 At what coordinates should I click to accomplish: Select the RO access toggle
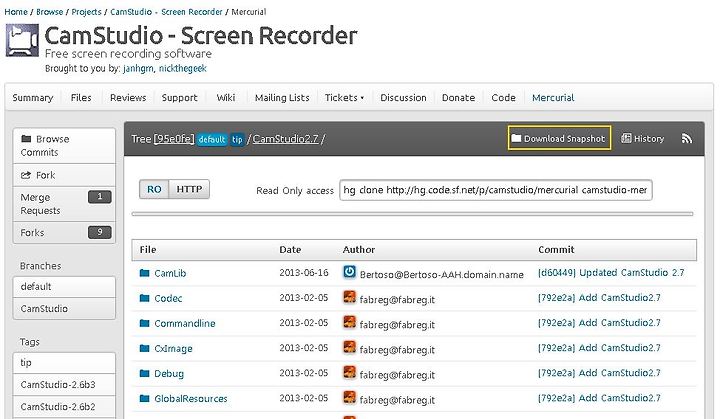154,189
